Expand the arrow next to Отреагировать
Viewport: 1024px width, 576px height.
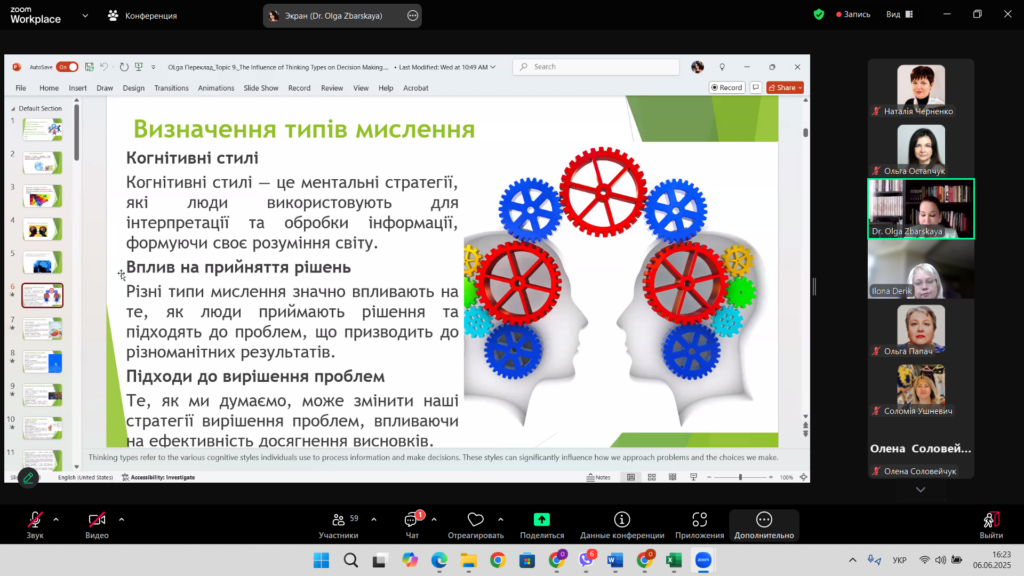pyautogui.click(x=500, y=520)
